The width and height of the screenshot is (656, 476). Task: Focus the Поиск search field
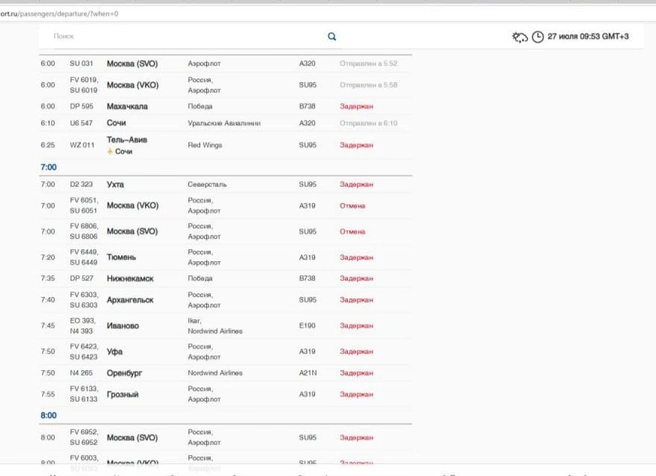click(188, 36)
